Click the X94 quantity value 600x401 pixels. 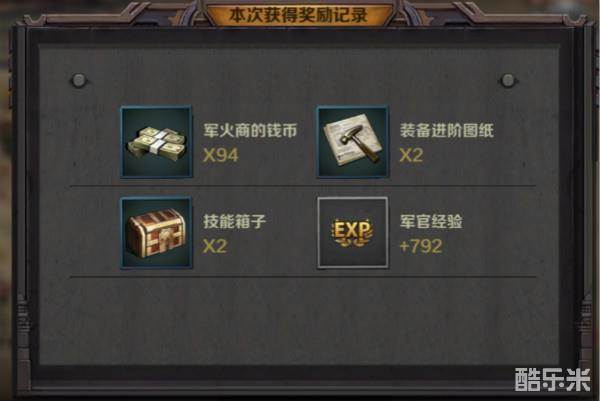pyautogui.click(x=220, y=155)
